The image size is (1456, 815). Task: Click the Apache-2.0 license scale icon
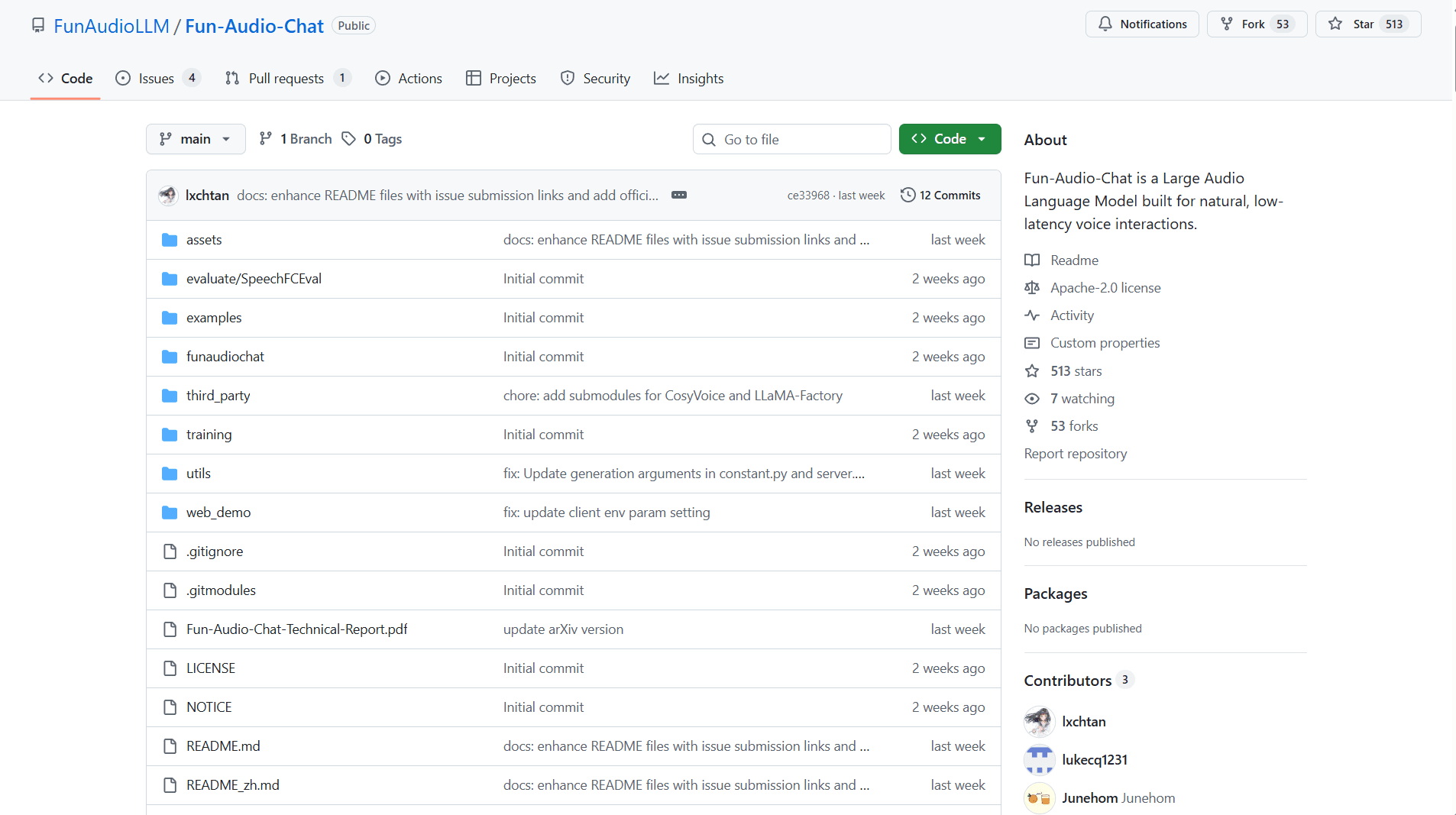click(x=1032, y=288)
